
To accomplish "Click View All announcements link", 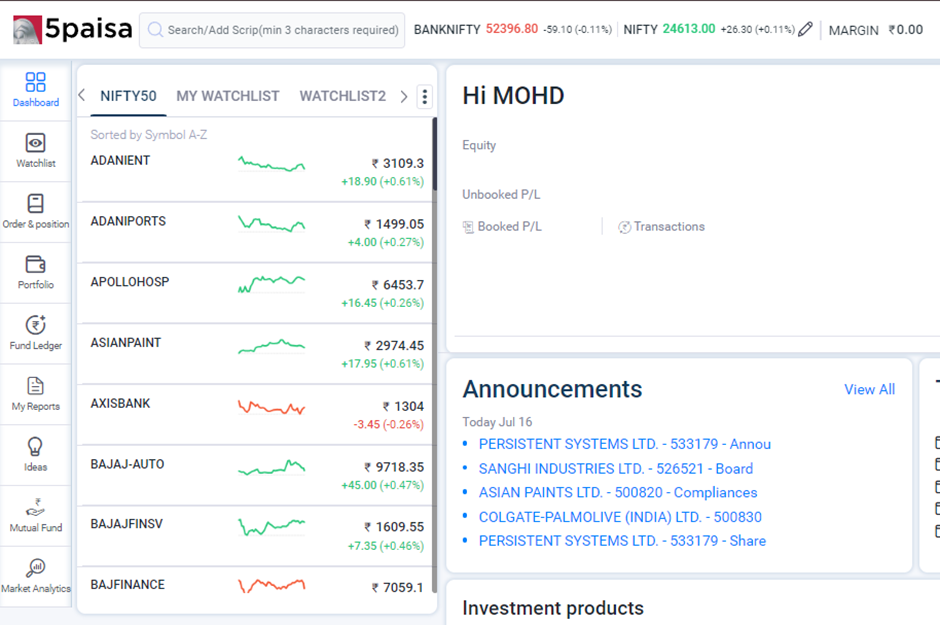I will click(869, 390).
